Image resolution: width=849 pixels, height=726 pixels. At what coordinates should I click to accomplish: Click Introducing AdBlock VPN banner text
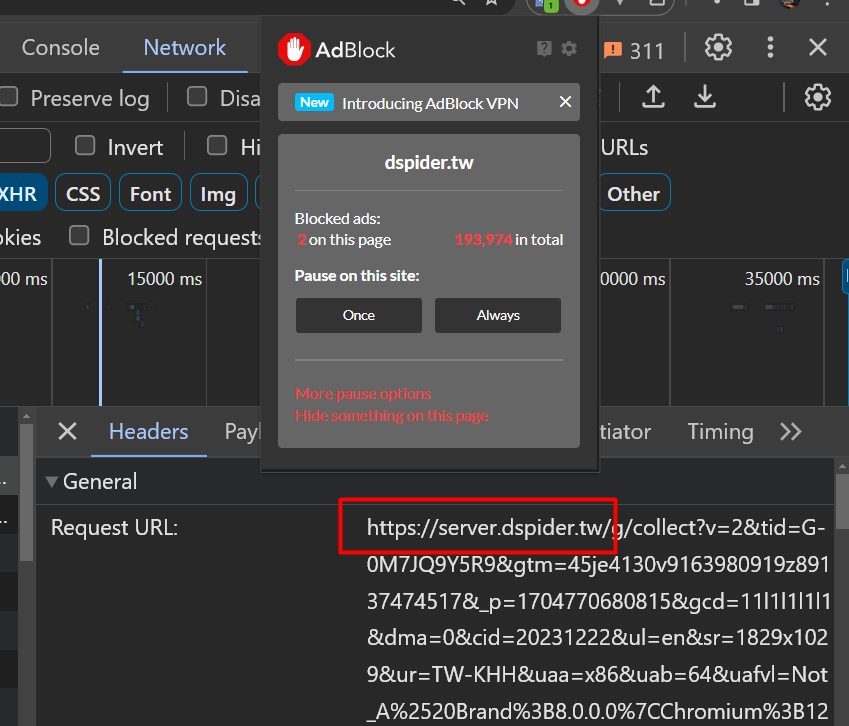(x=430, y=103)
